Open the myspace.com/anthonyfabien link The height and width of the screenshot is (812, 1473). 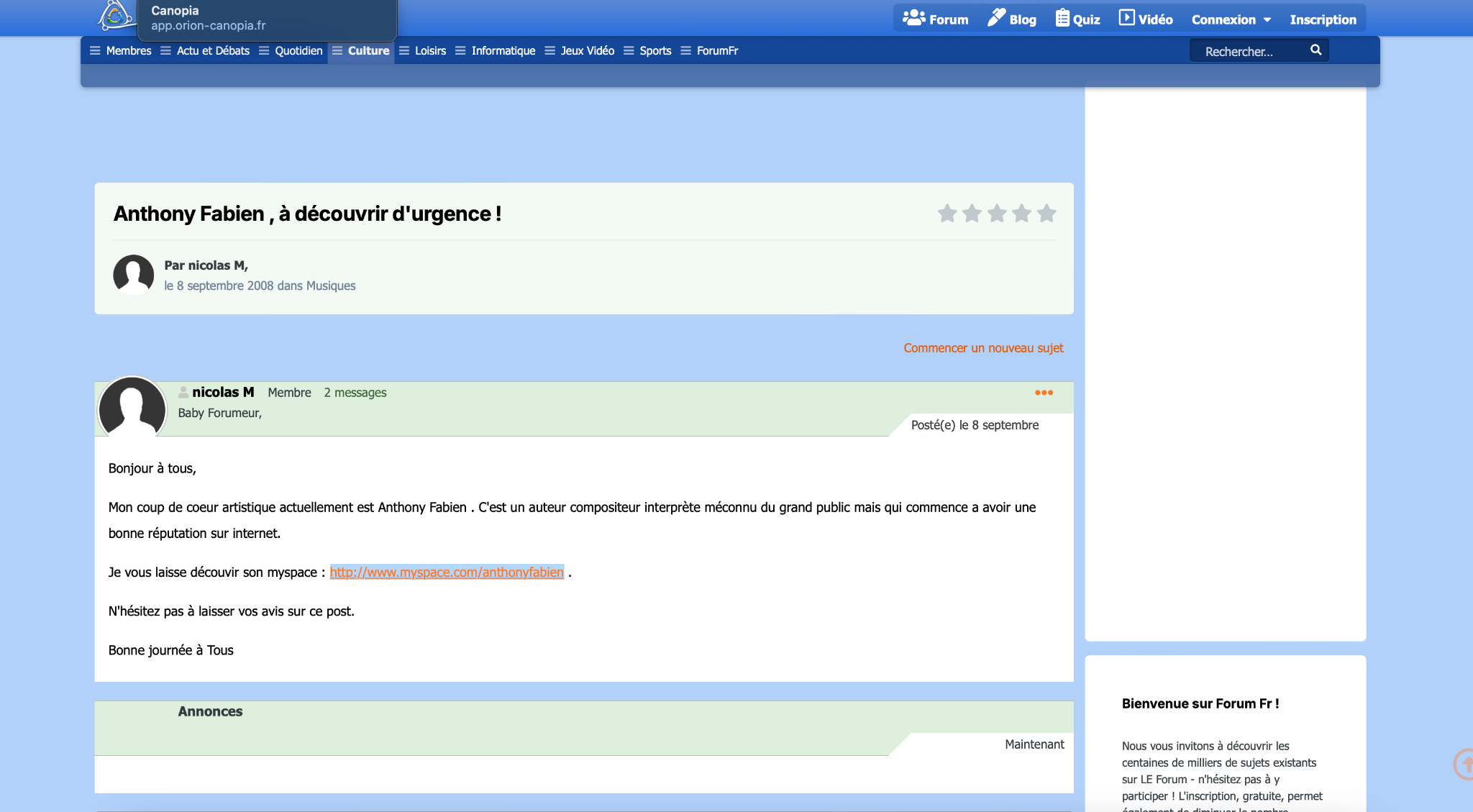click(x=447, y=572)
